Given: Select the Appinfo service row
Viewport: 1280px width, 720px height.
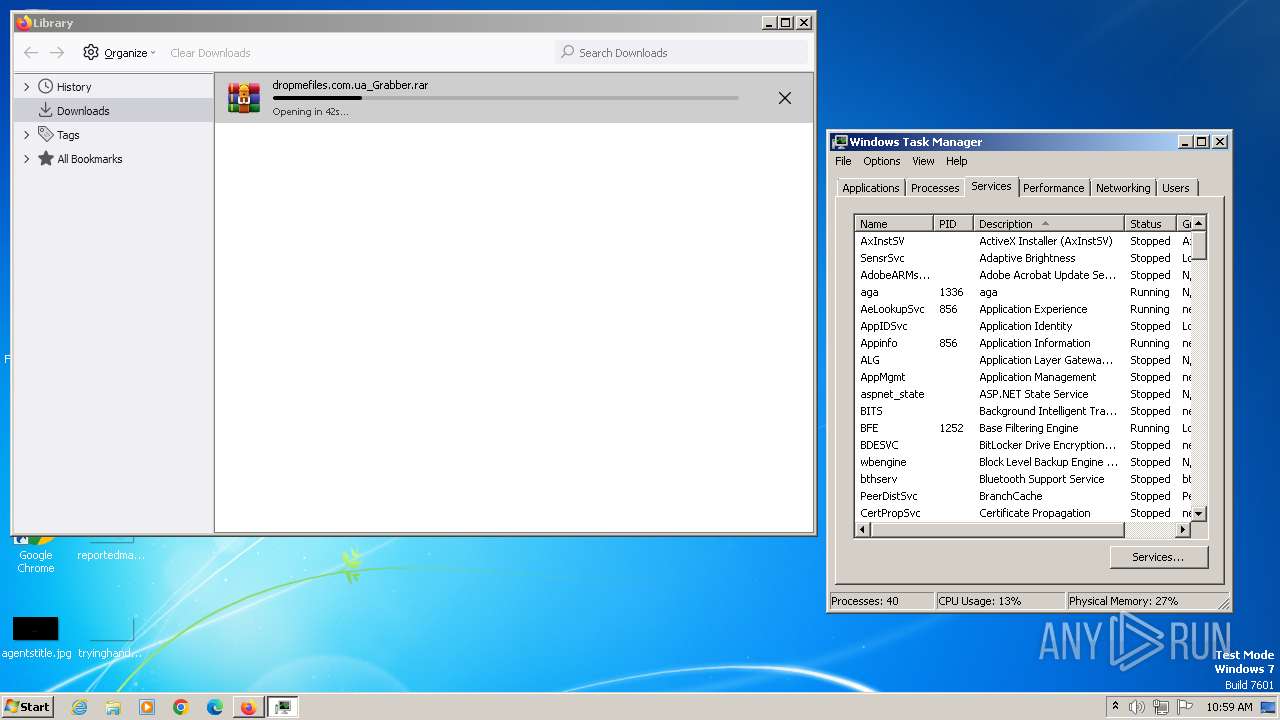Looking at the screenshot, I should tap(1023, 343).
